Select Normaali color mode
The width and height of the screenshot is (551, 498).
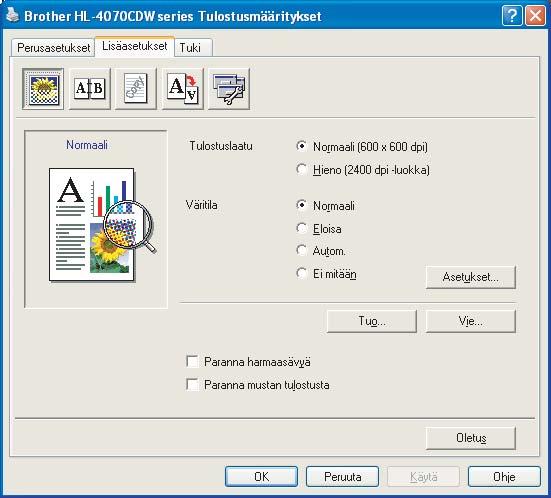pyautogui.click(x=325, y=205)
